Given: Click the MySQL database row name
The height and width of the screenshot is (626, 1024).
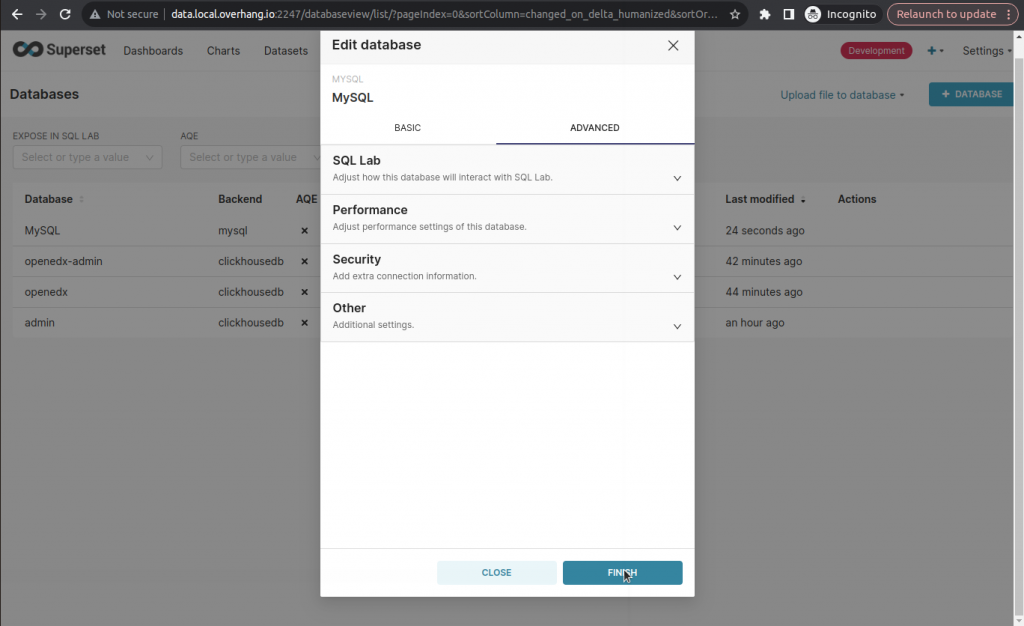Looking at the screenshot, I should tap(42, 230).
